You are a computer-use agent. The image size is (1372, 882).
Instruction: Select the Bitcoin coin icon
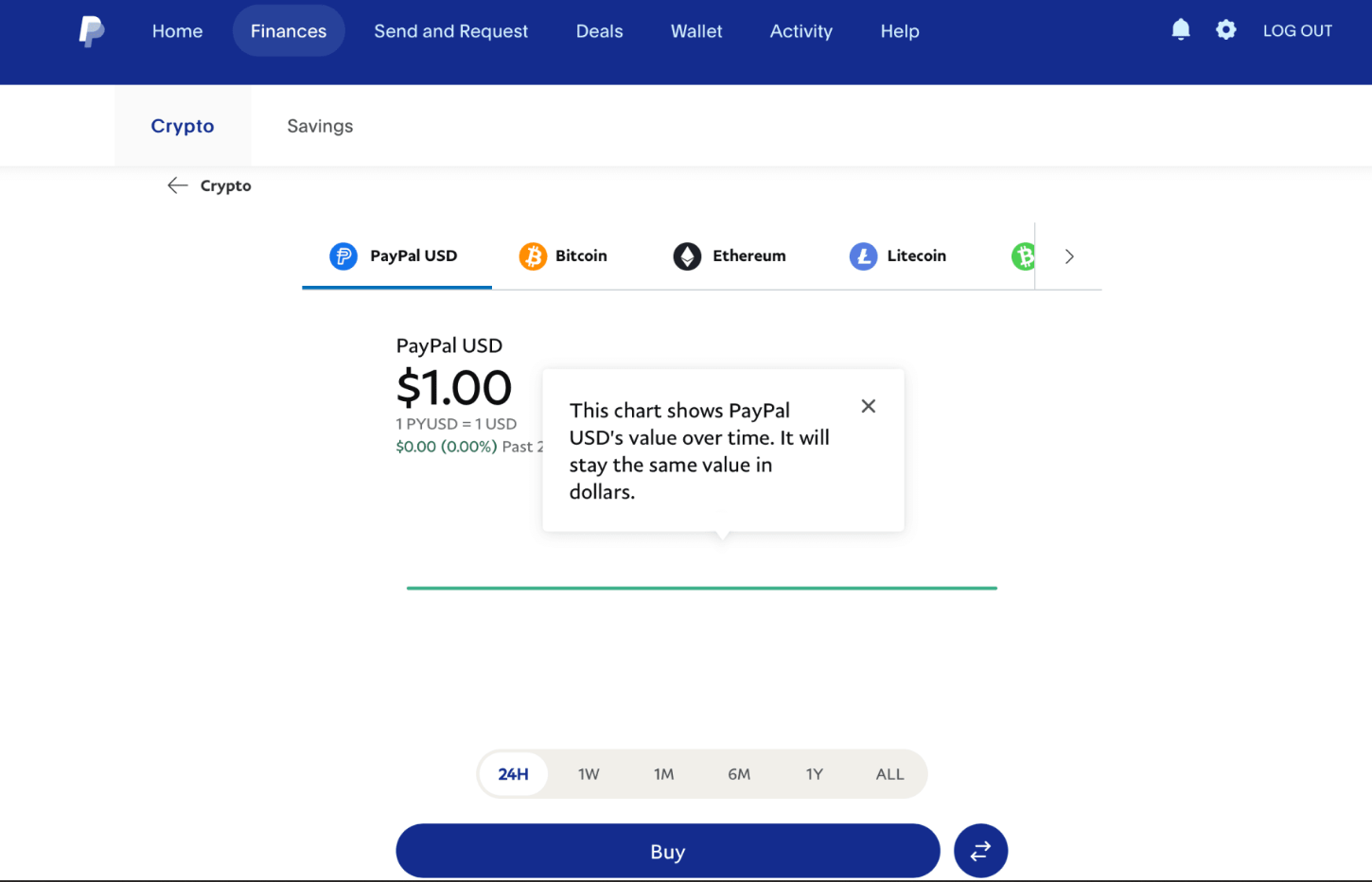tap(533, 256)
